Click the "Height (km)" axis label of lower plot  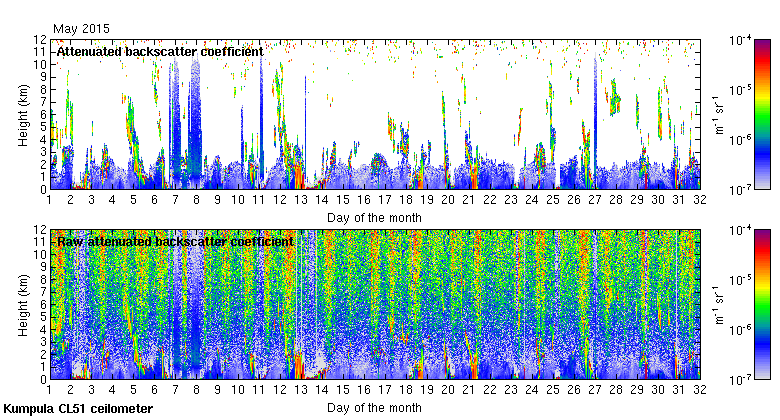tap(23, 305)
